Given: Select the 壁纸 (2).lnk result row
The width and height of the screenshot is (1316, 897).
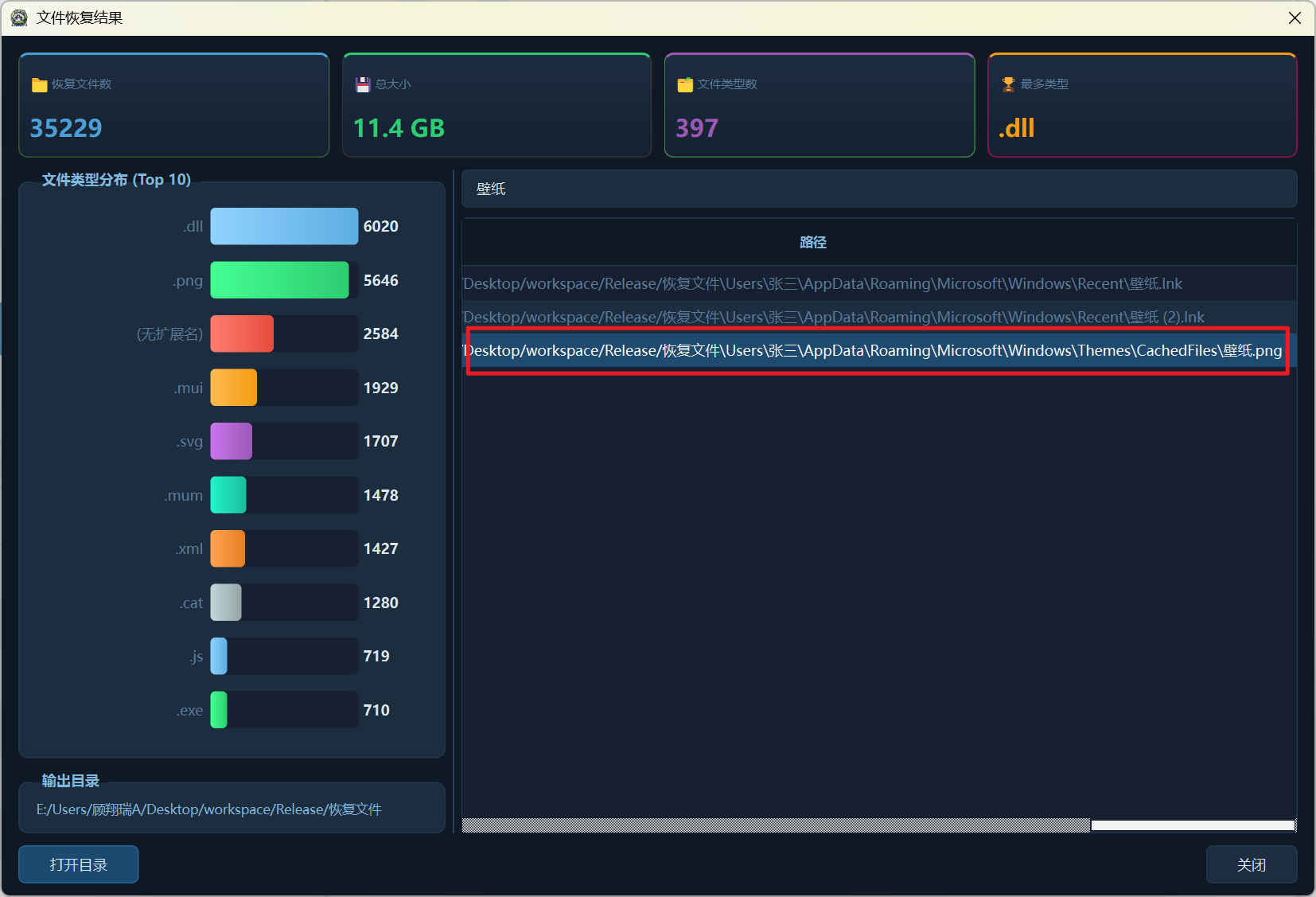Looking at the screenshot, I should 834,317.
